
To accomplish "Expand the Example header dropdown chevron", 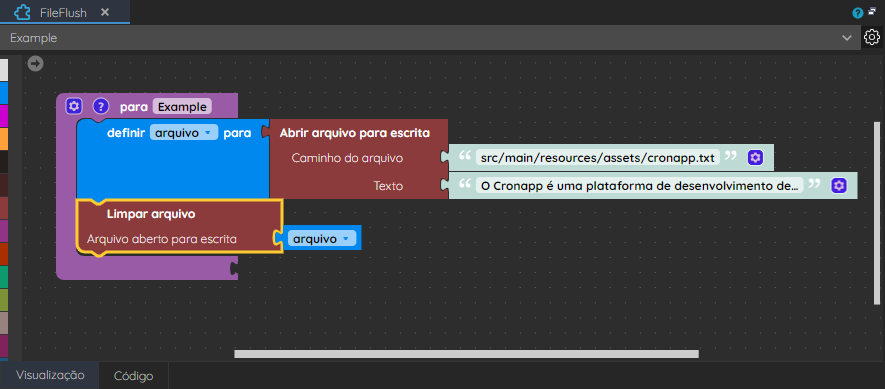I will 847,38.
